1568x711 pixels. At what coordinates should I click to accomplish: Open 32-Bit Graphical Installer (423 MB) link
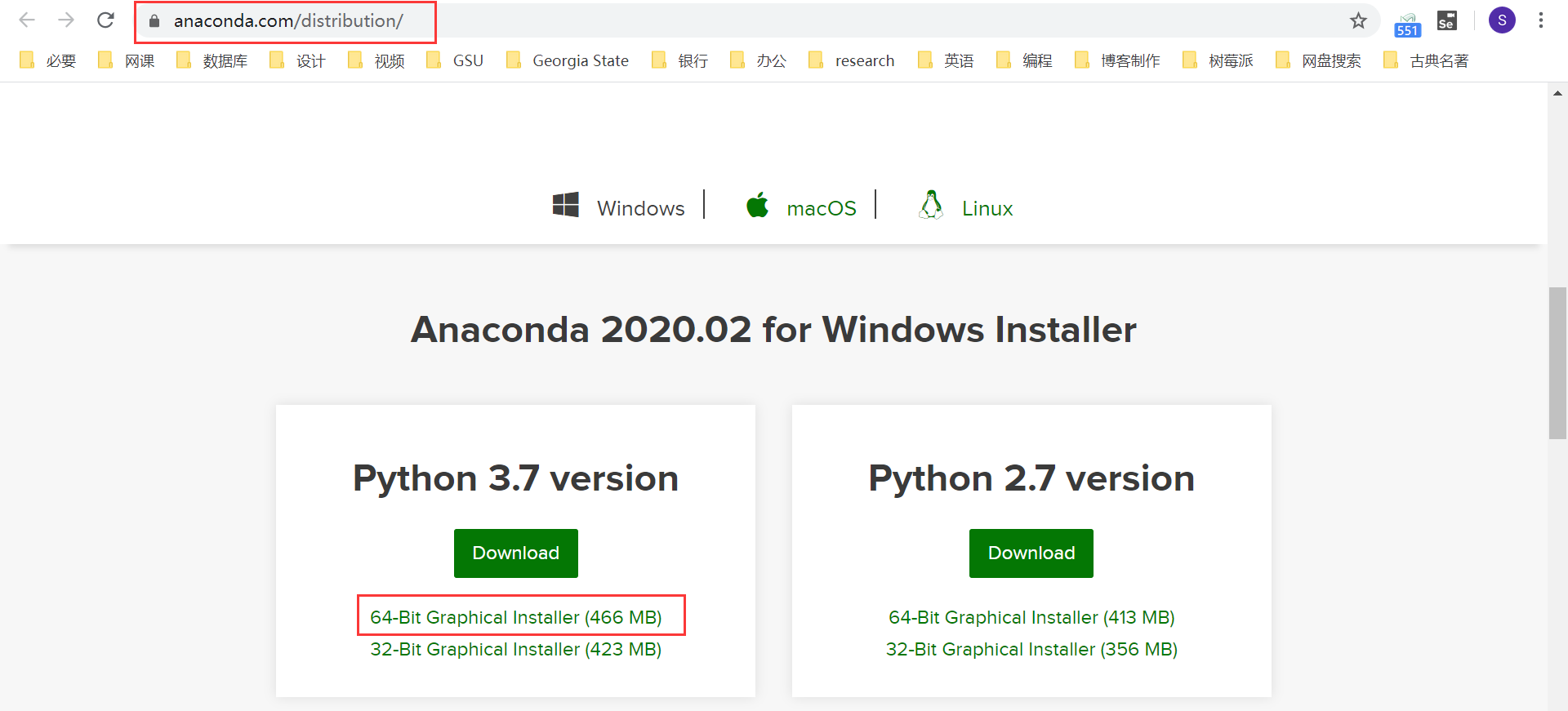516,649
